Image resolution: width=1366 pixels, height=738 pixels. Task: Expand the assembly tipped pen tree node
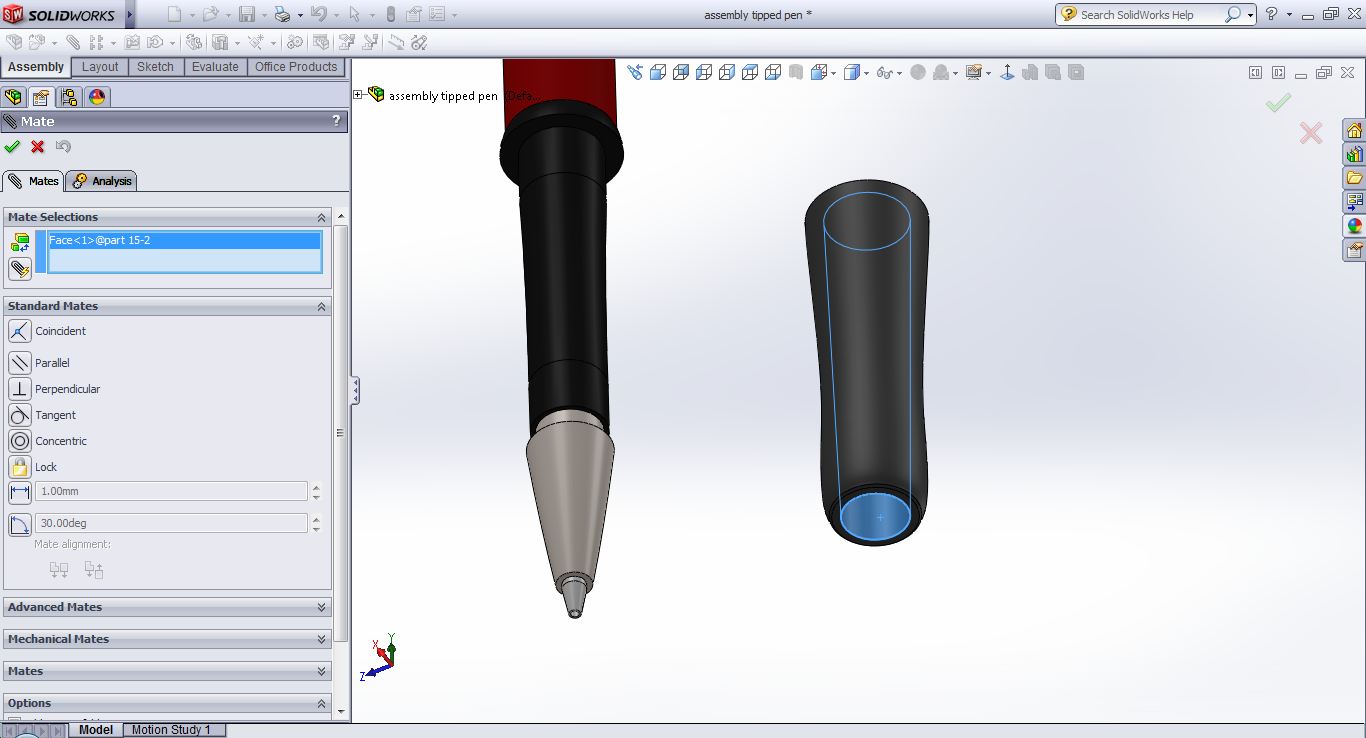pos(358,95)
